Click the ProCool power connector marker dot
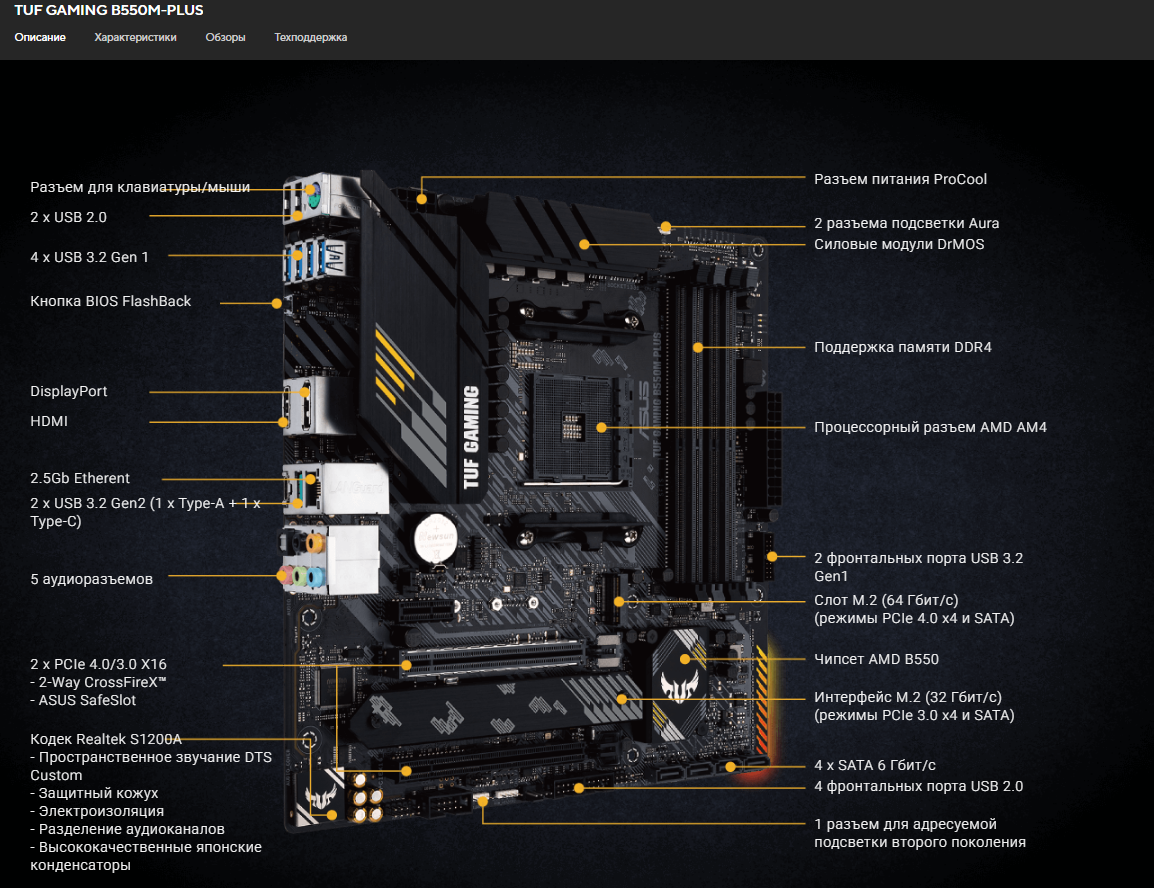The height and width of the screenshot is (888, 1154). [x=422, y=199]
